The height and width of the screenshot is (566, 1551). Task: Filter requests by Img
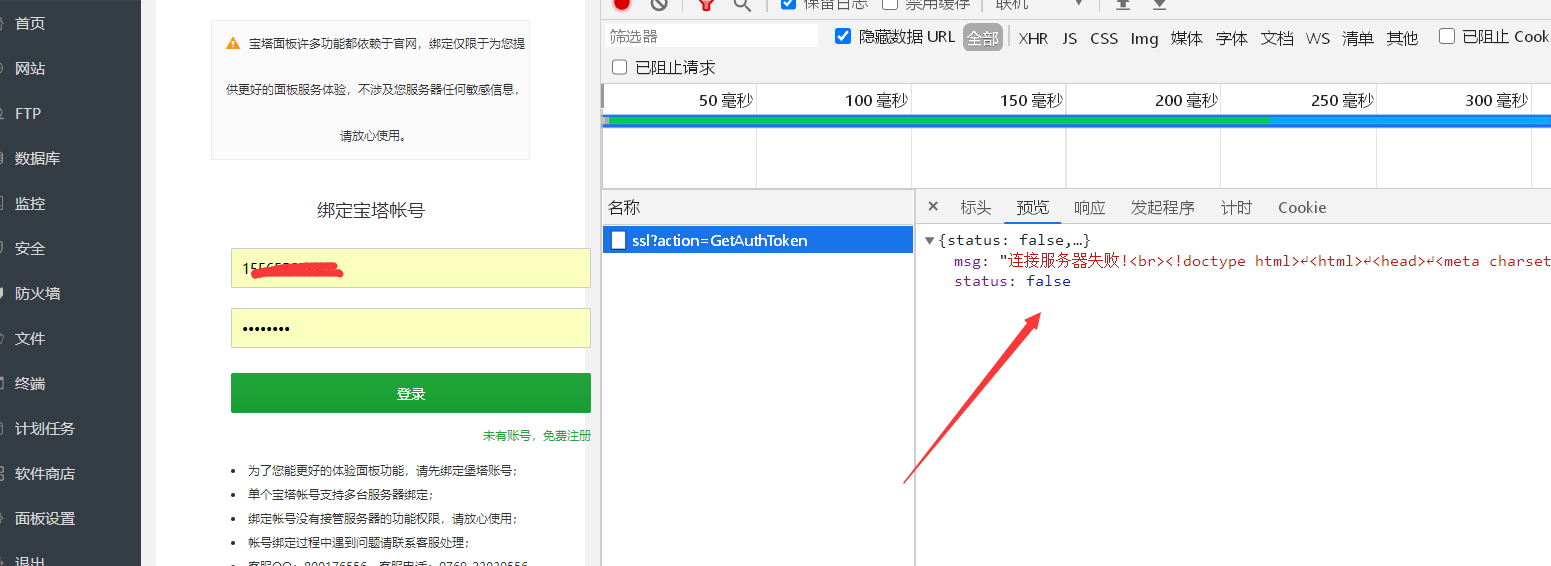(x=1144, y=38)
